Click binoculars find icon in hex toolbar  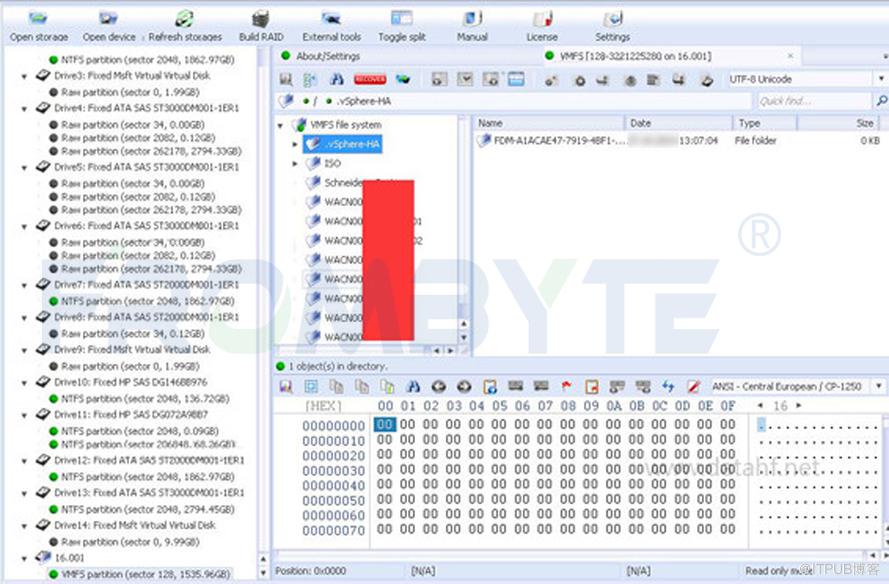coord(413,387)
